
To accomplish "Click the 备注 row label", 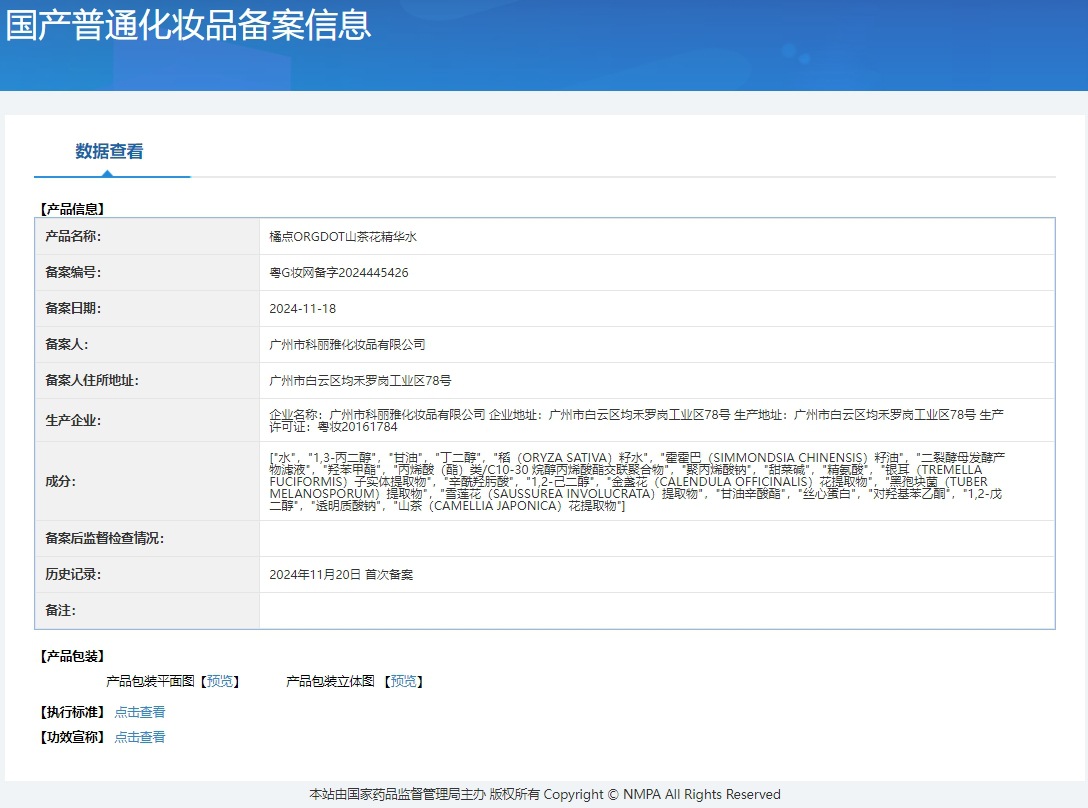I will 60,611.
